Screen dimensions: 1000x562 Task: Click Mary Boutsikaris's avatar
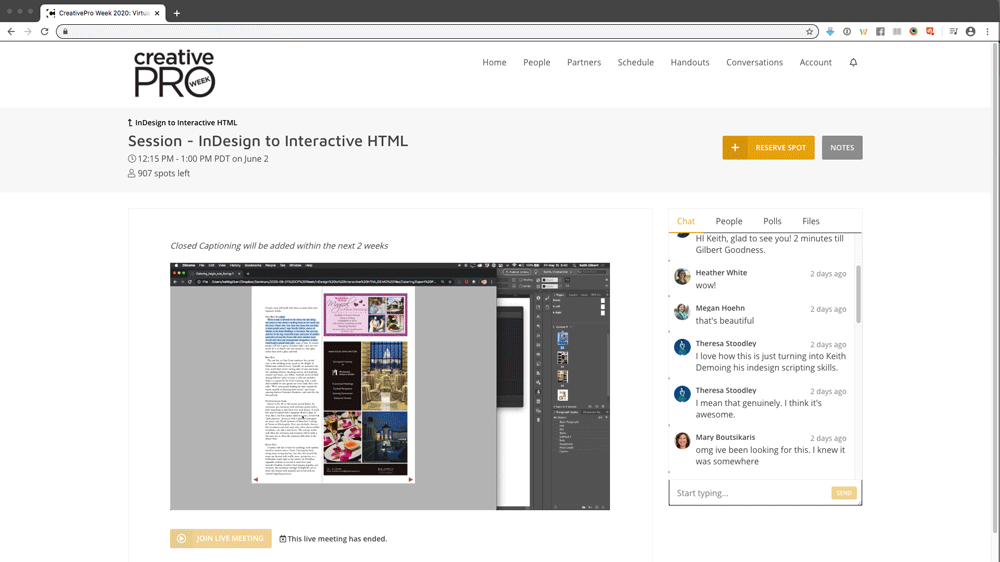[x=682, y=441]
